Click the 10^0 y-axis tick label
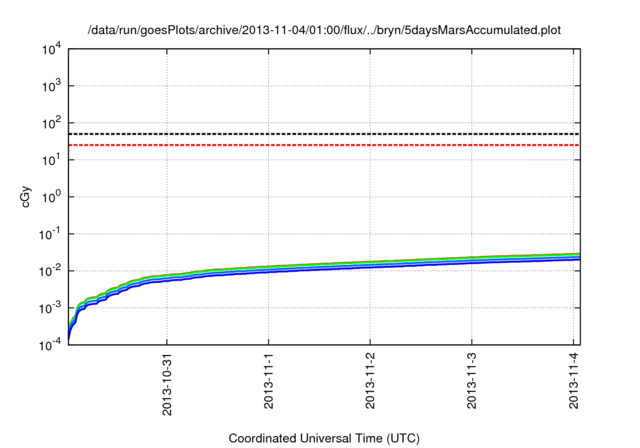Image resolution: width=640 pixels, height=448 pixels. tap(52, 197)
